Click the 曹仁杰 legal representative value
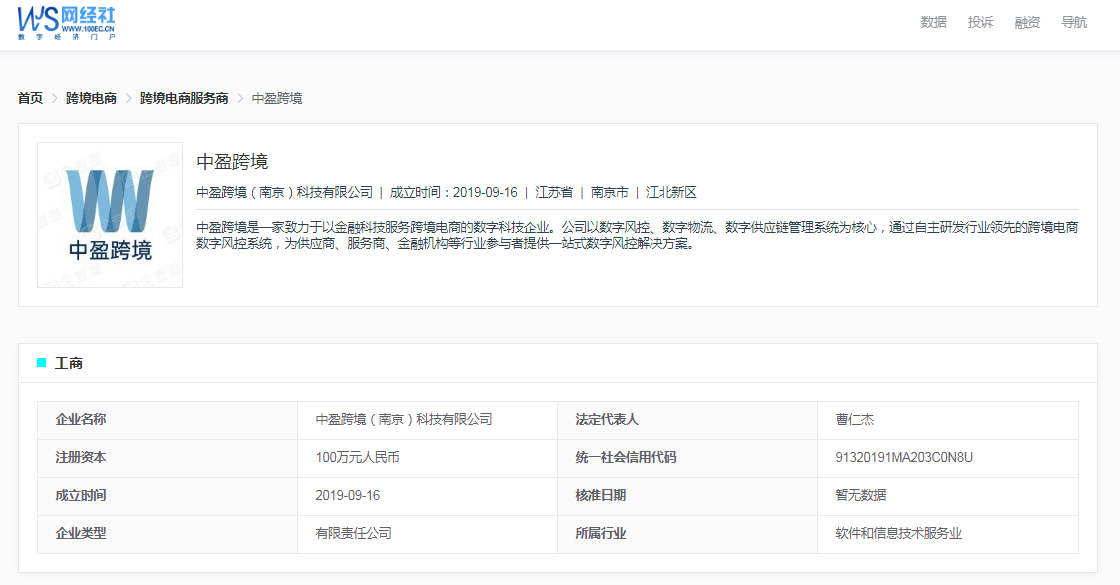The image size is (1120, 585). tap(855, 419)
